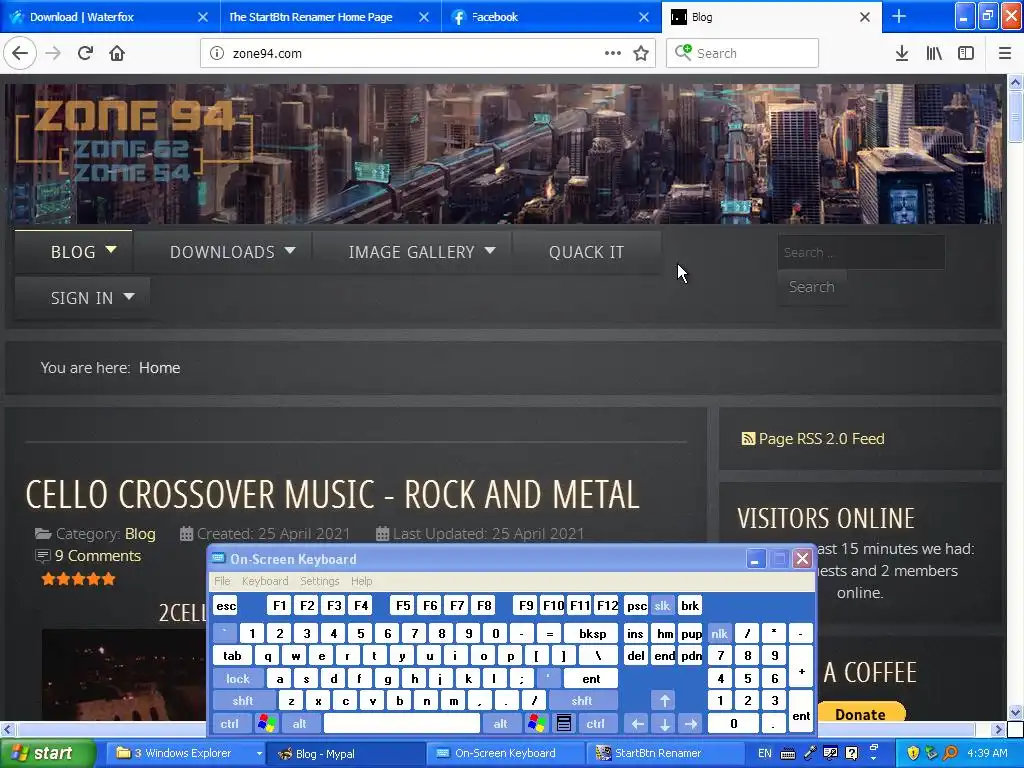Toggle the lock key on keyboard
The width and height of the screenshot is (1024, 768).
238,679
